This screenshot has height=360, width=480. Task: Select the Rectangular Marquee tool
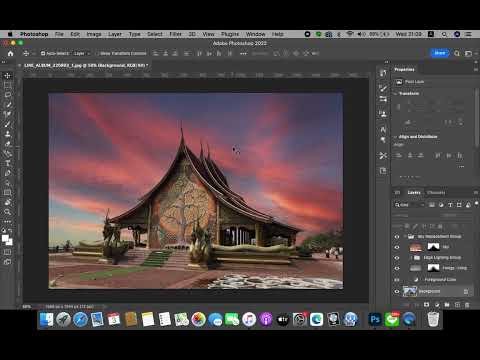7,85
